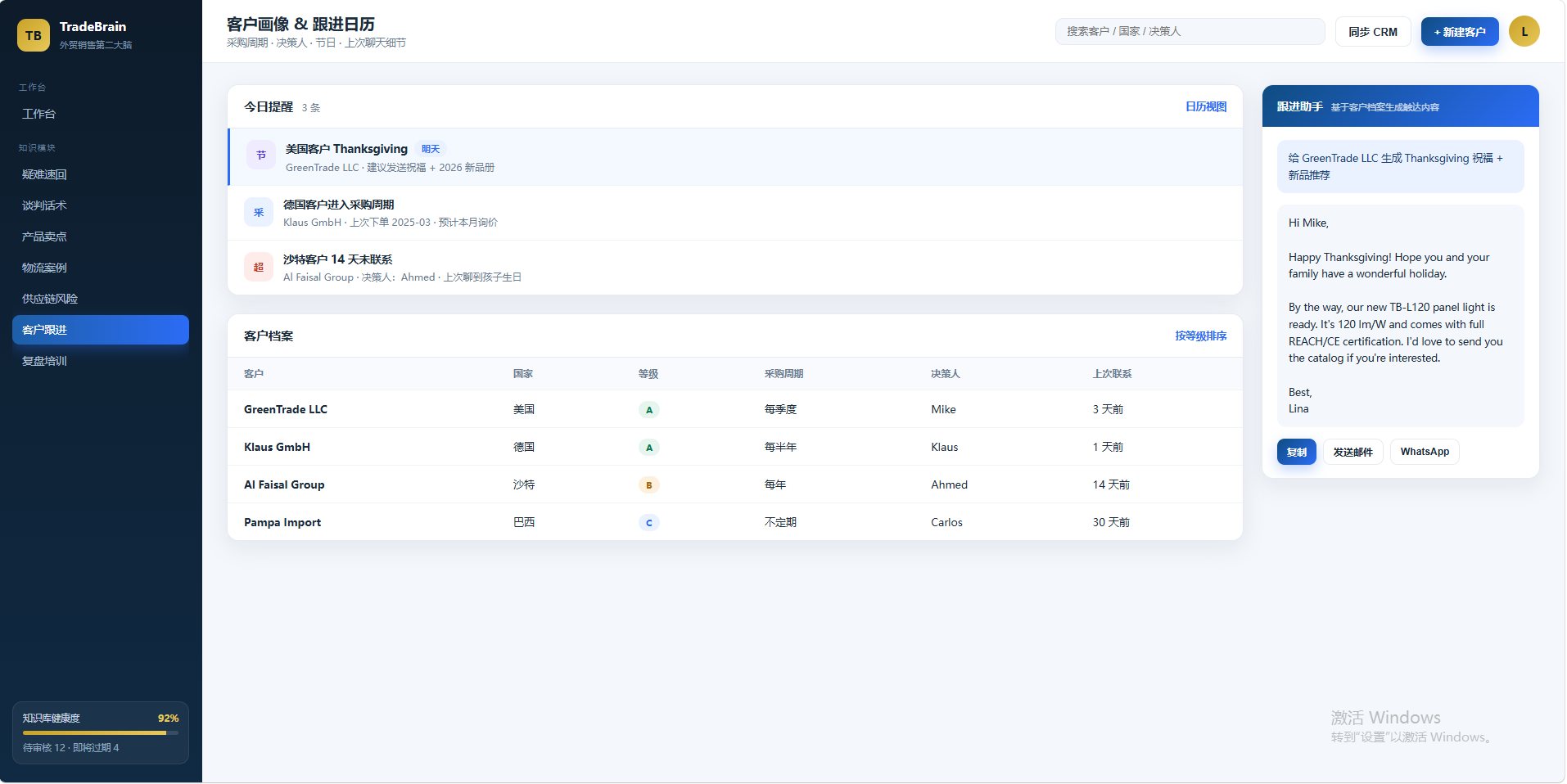Select 产品卖点 in the sidebar

coord(101,237)
